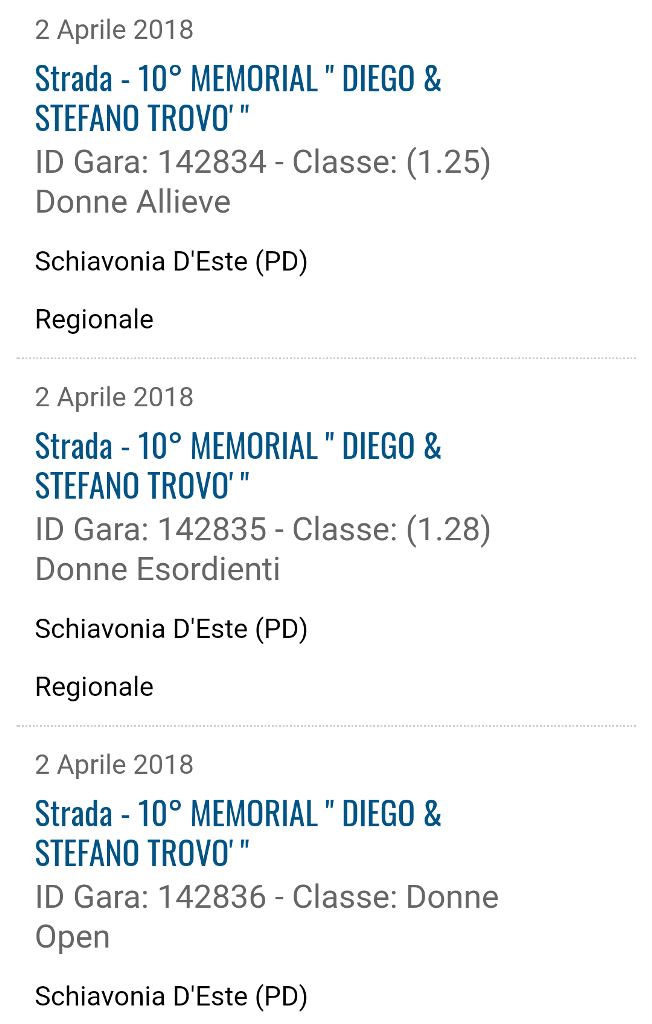The image size is (652, 1024).
Task: Select the third 2 Aprile 2018 date
Action: coord(114,765)
